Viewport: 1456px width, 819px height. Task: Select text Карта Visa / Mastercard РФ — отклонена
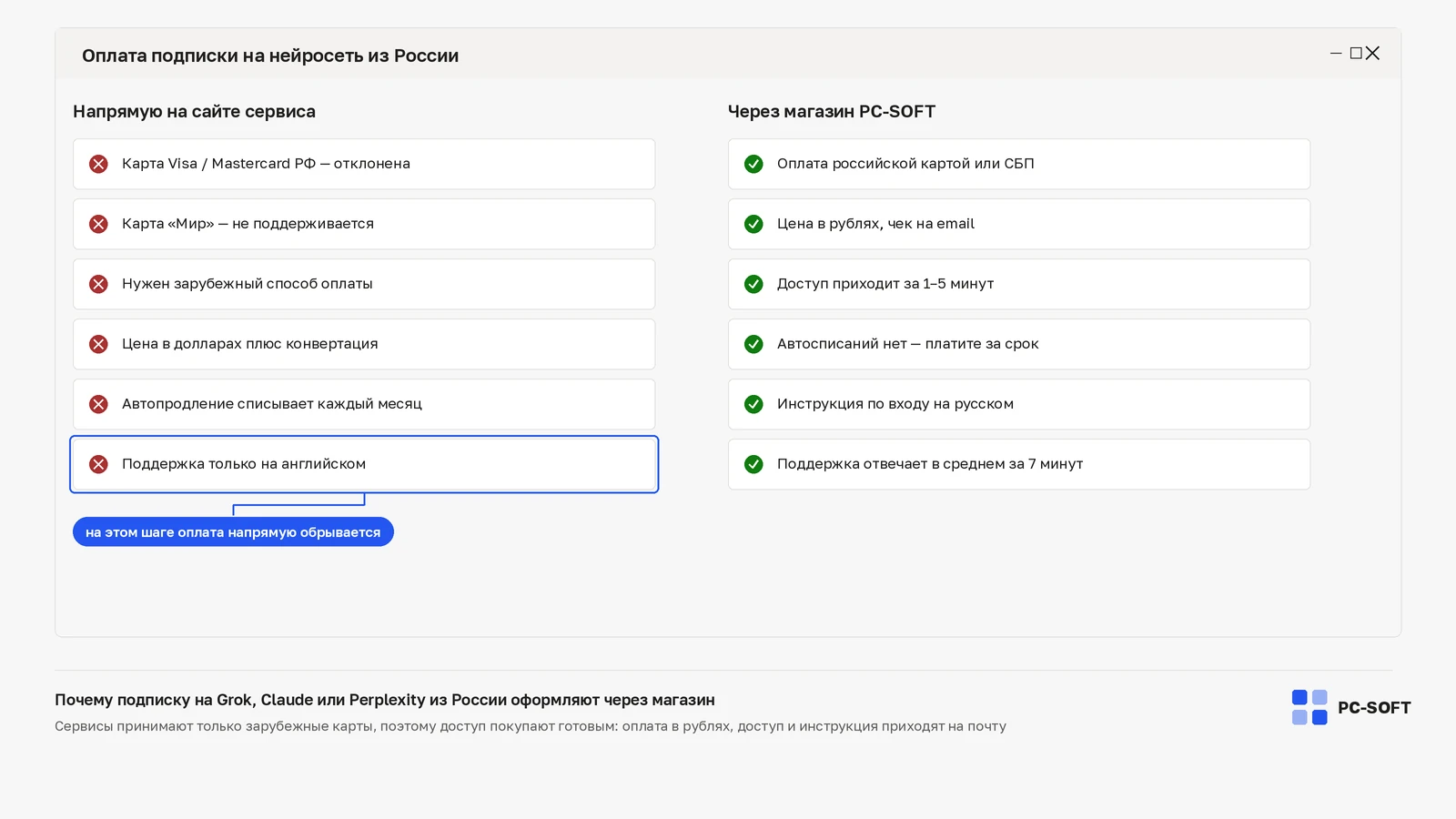266,164
